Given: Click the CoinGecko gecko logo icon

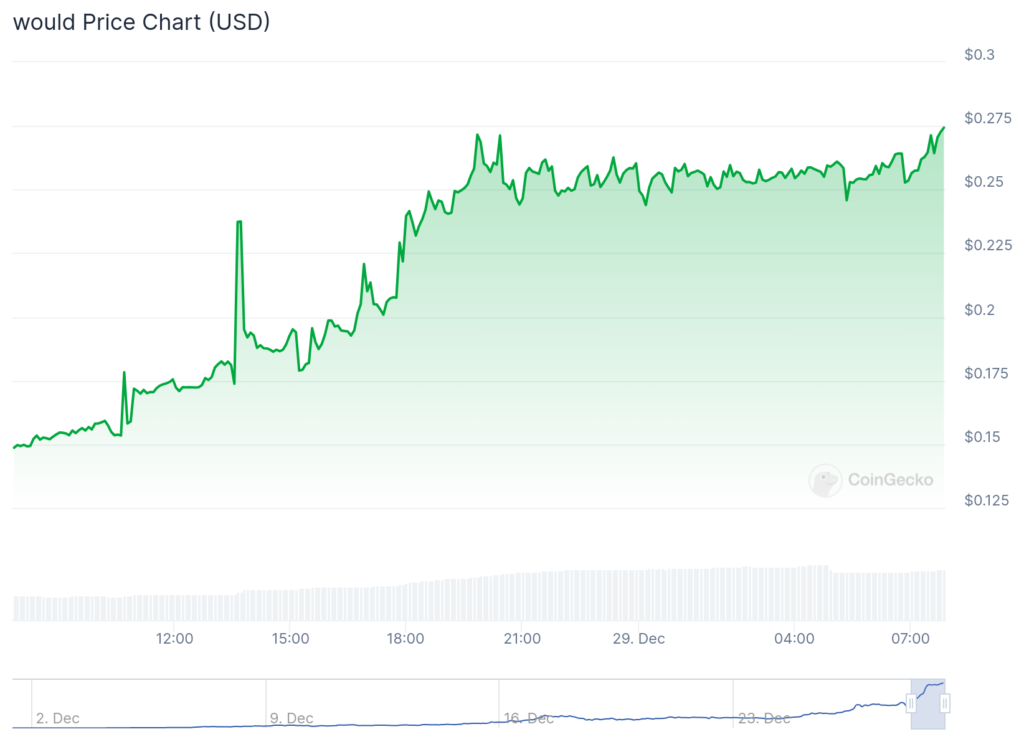Looking at the screenshot, I should 825,480.
